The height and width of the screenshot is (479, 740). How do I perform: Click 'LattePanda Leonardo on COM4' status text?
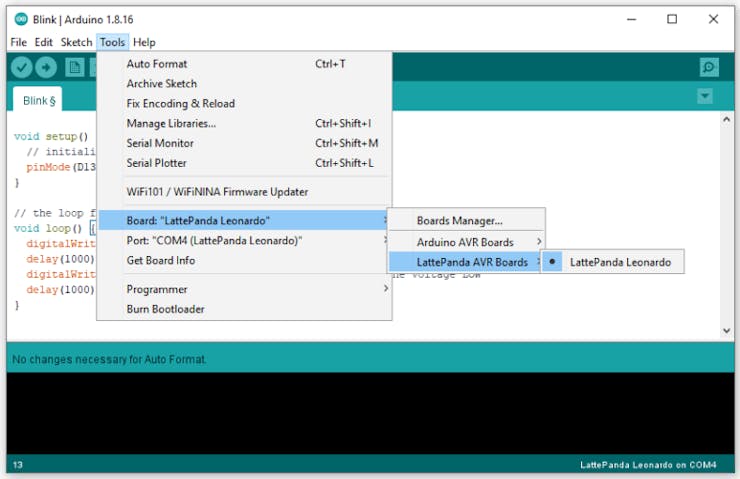coord(648,465)
